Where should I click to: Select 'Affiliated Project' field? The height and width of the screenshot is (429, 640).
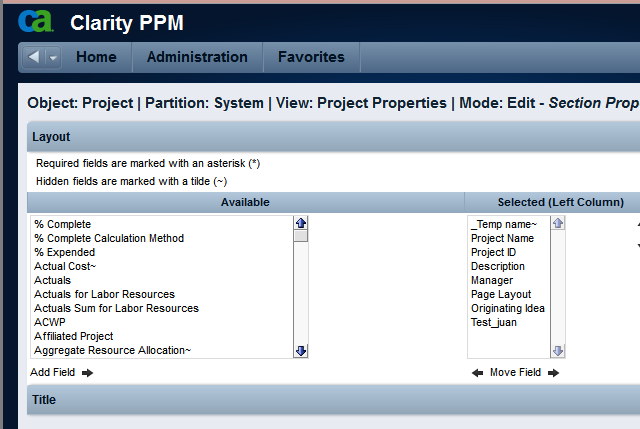[73, 336]
